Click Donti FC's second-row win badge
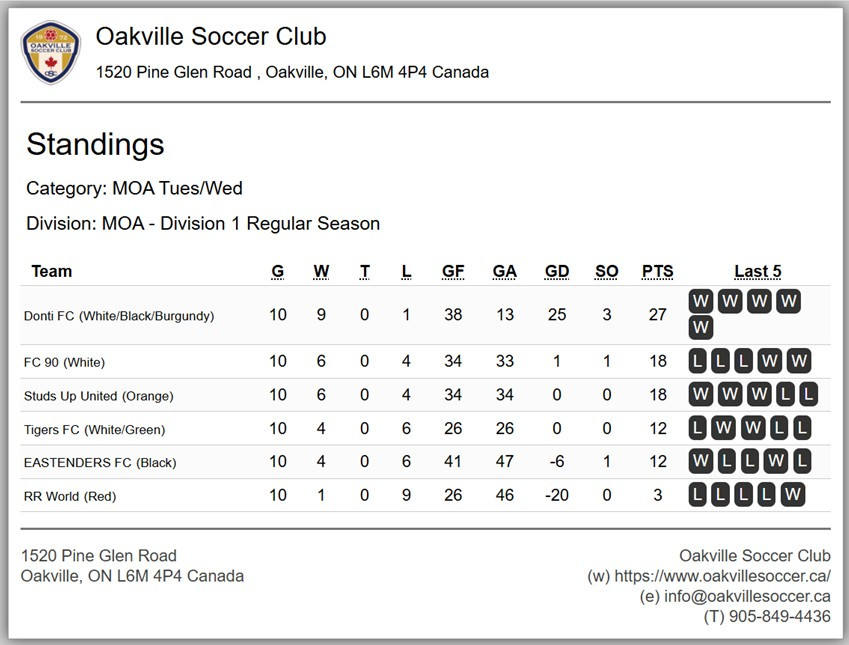Screen dimensions: 849x645 pyautogui.click(x=700, y=328)
